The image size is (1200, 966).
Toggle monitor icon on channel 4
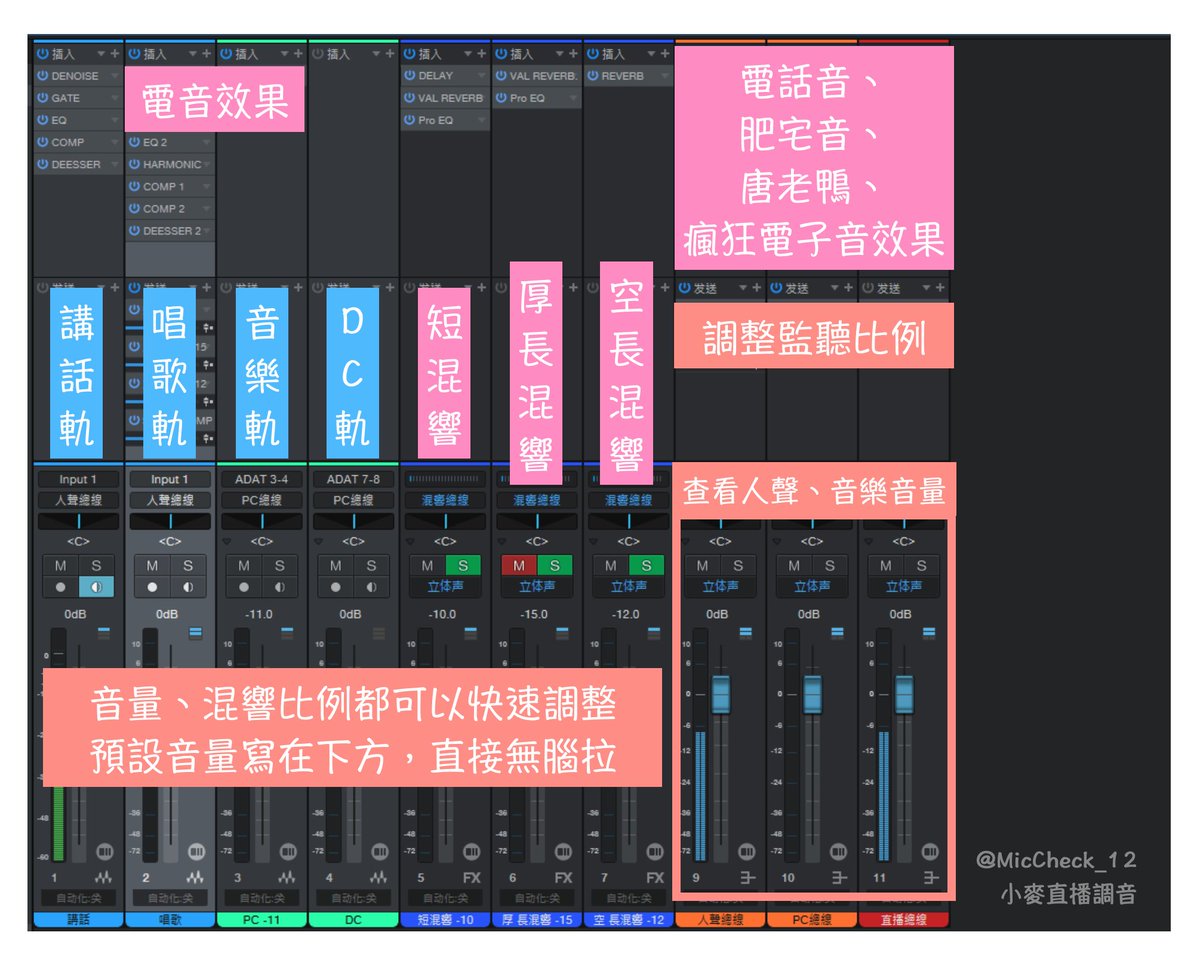click(372, 587)
